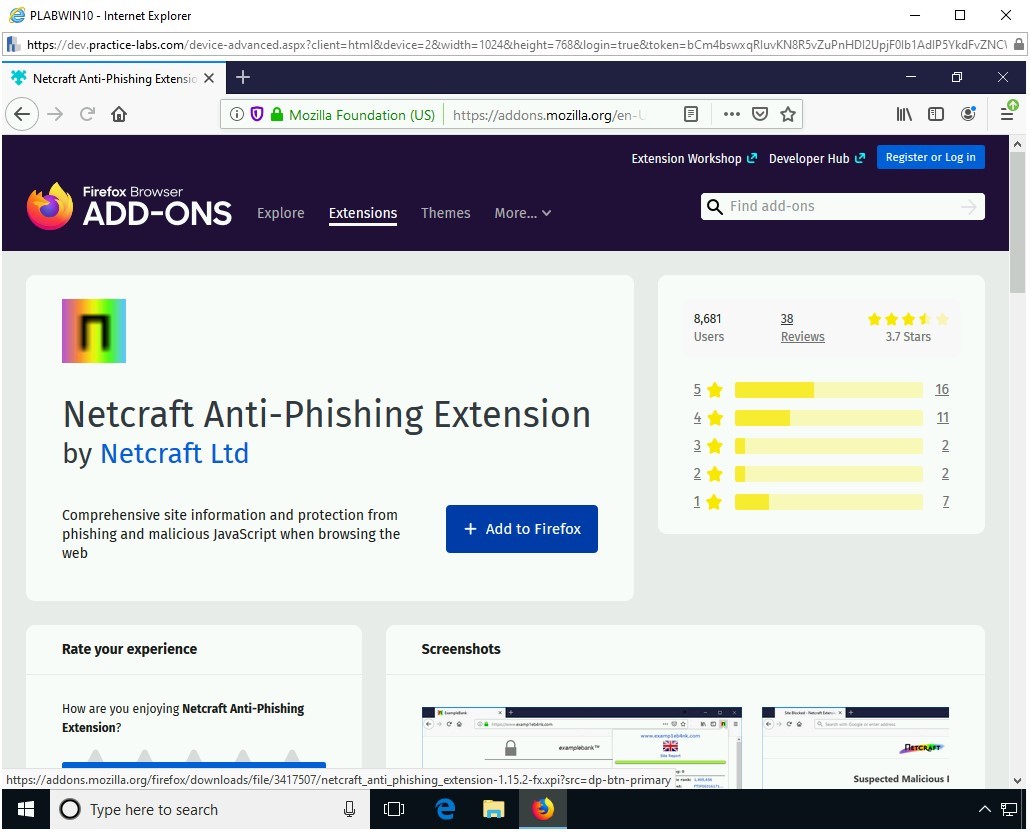The width and height of the screenshot is (1030, 833).
Task: Open the Save to Pocket icon
Action: (760, 114)
